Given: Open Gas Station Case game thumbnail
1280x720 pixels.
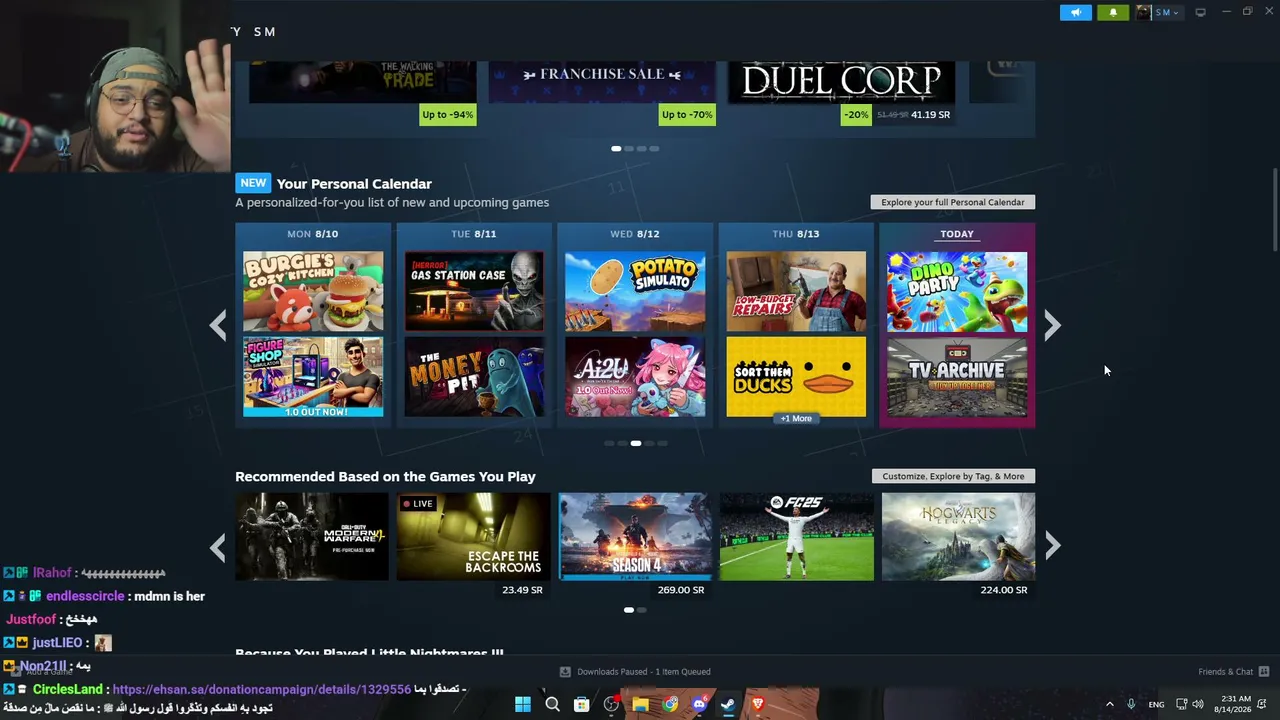Looking at the screenshot, I should tap(474, 291).
